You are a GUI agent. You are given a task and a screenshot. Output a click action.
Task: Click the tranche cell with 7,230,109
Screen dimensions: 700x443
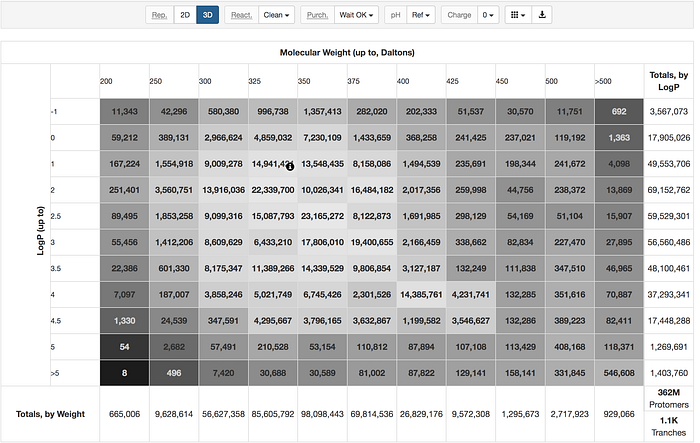[322, 138]
